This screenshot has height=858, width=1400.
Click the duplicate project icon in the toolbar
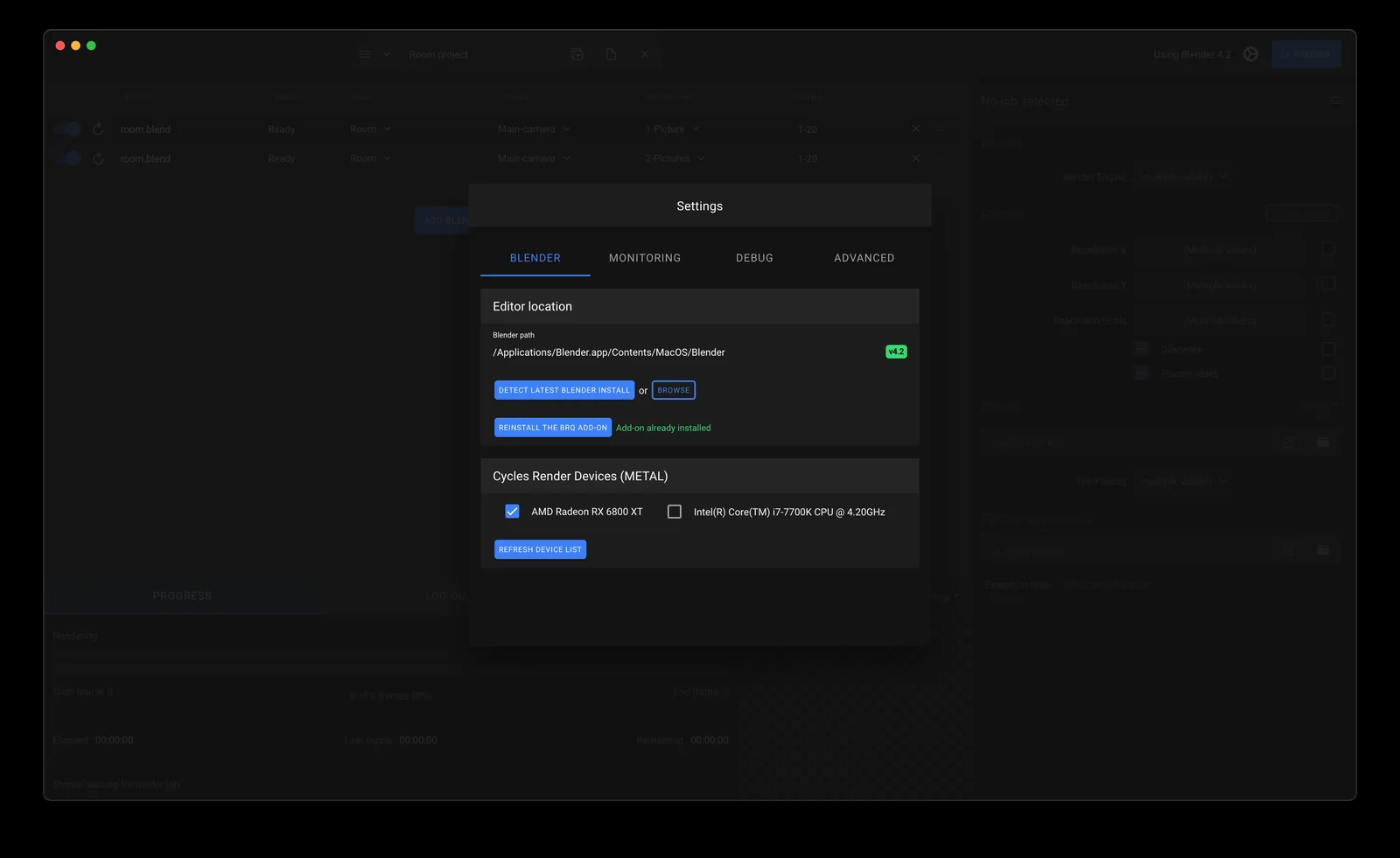tap(577, 53)
